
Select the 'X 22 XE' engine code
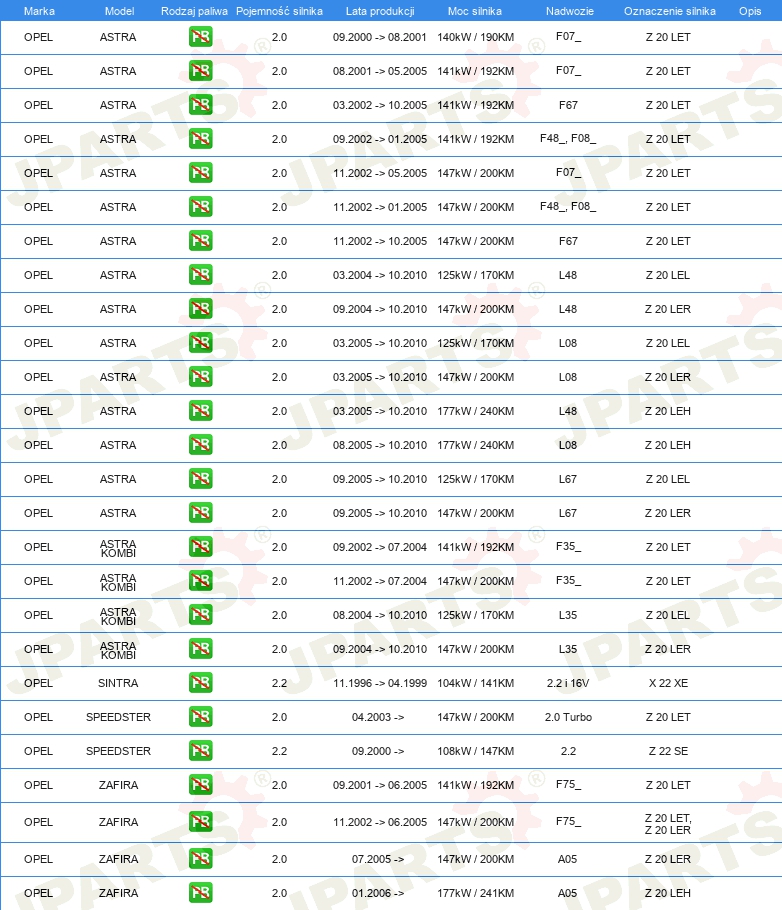668,683
